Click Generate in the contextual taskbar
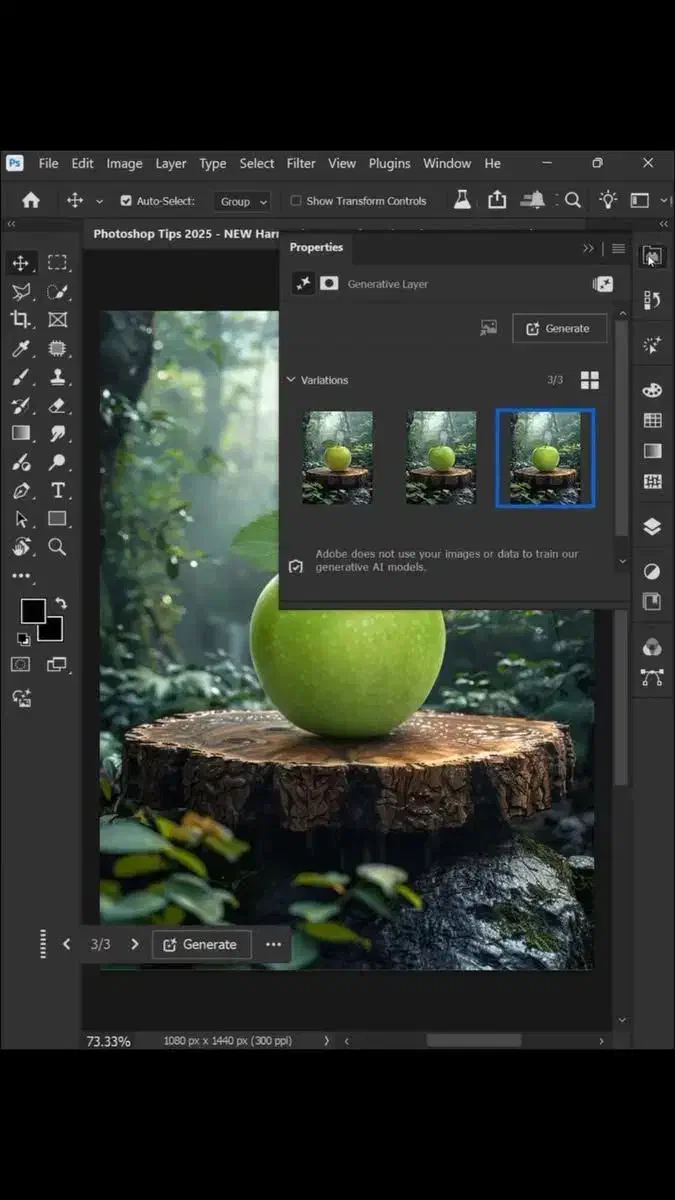 (201, 944)
